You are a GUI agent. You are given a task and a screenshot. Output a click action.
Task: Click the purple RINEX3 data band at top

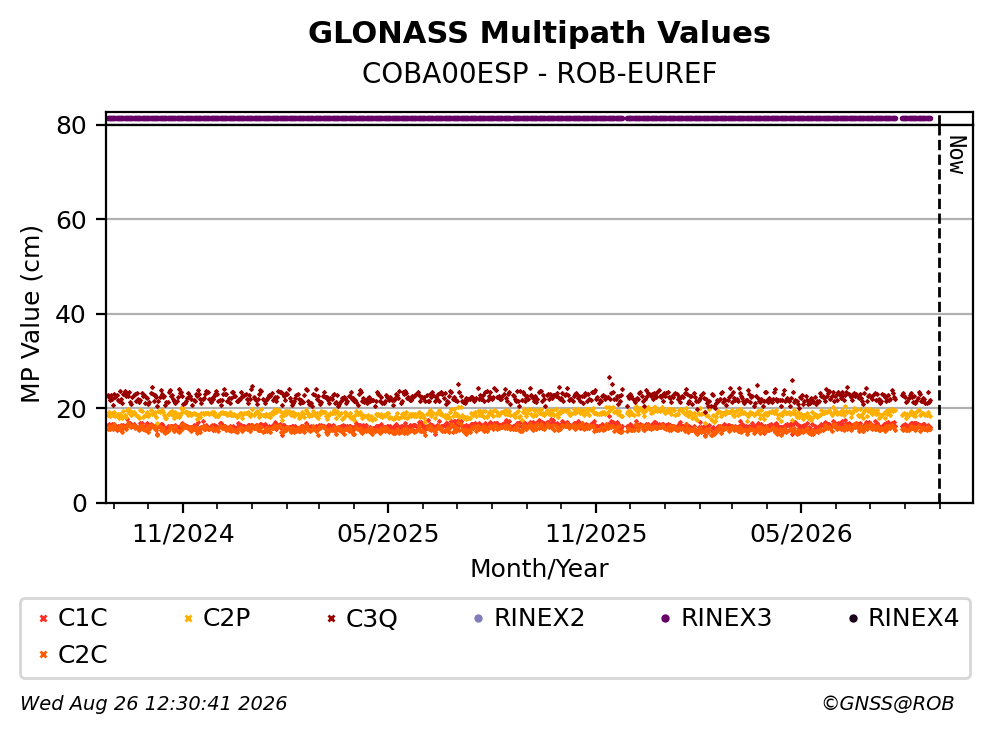point(519,118)
